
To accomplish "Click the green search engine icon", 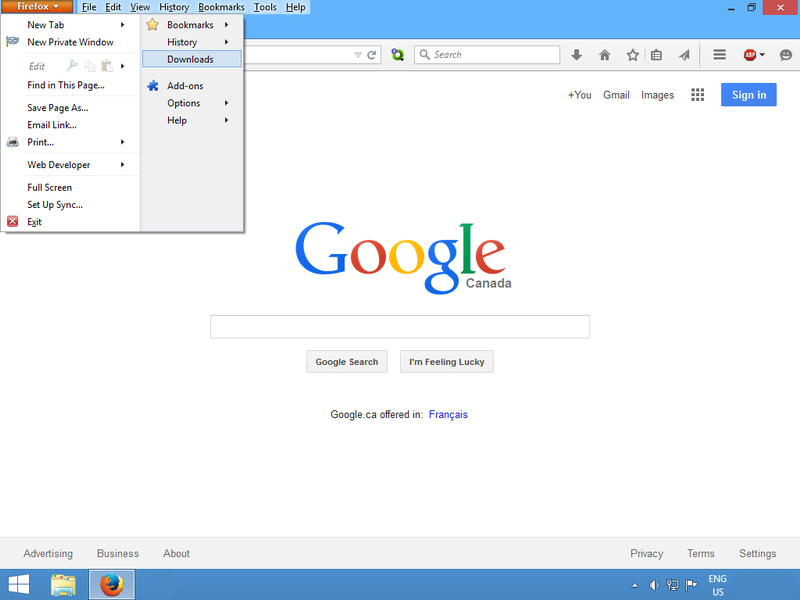I will (397, 55).
